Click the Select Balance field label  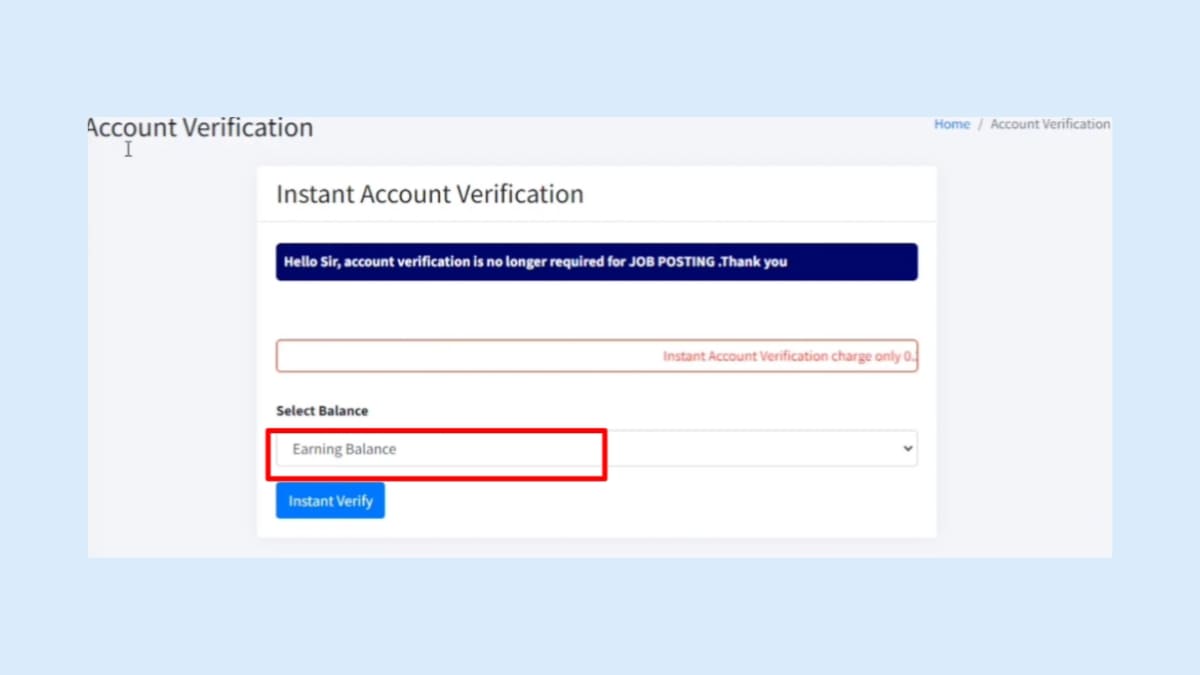tap(322, 411)
